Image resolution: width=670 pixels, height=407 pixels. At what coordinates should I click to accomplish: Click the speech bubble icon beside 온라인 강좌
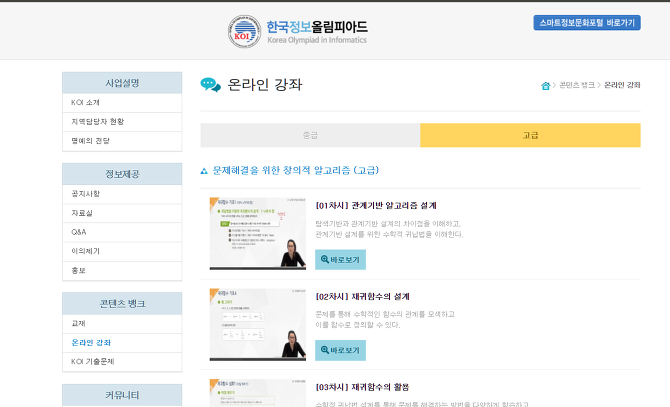pos(211,85)
